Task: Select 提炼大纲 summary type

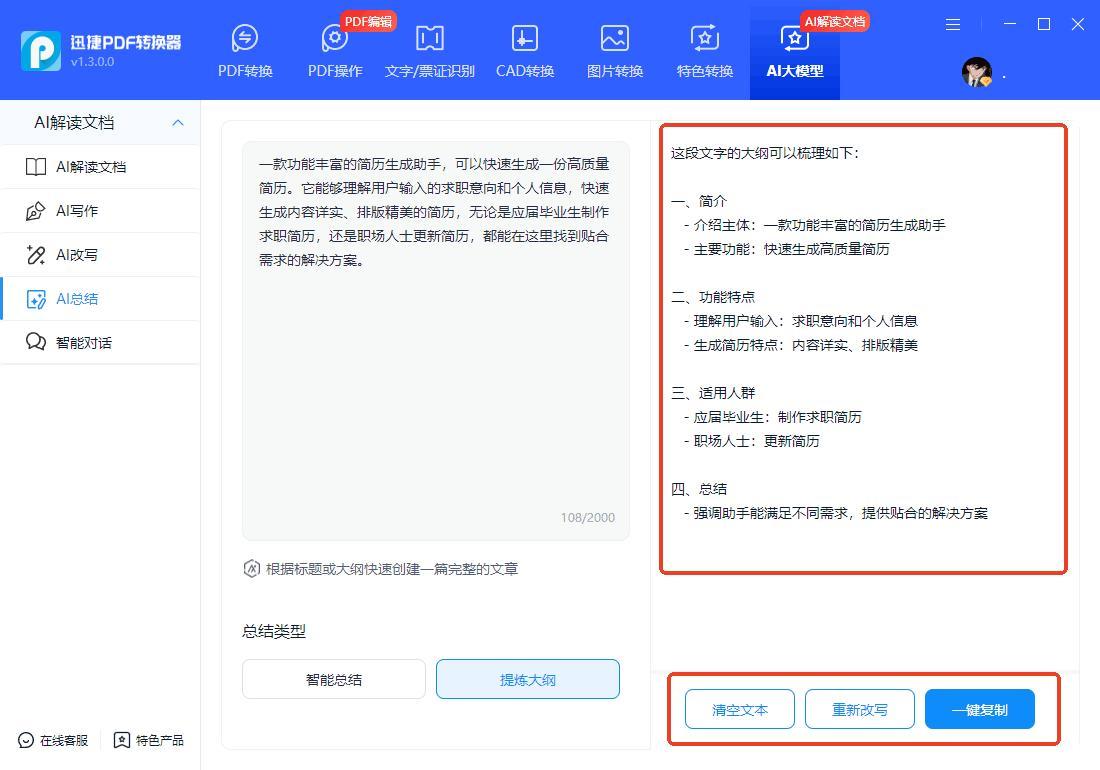Action: click(527, 680)
